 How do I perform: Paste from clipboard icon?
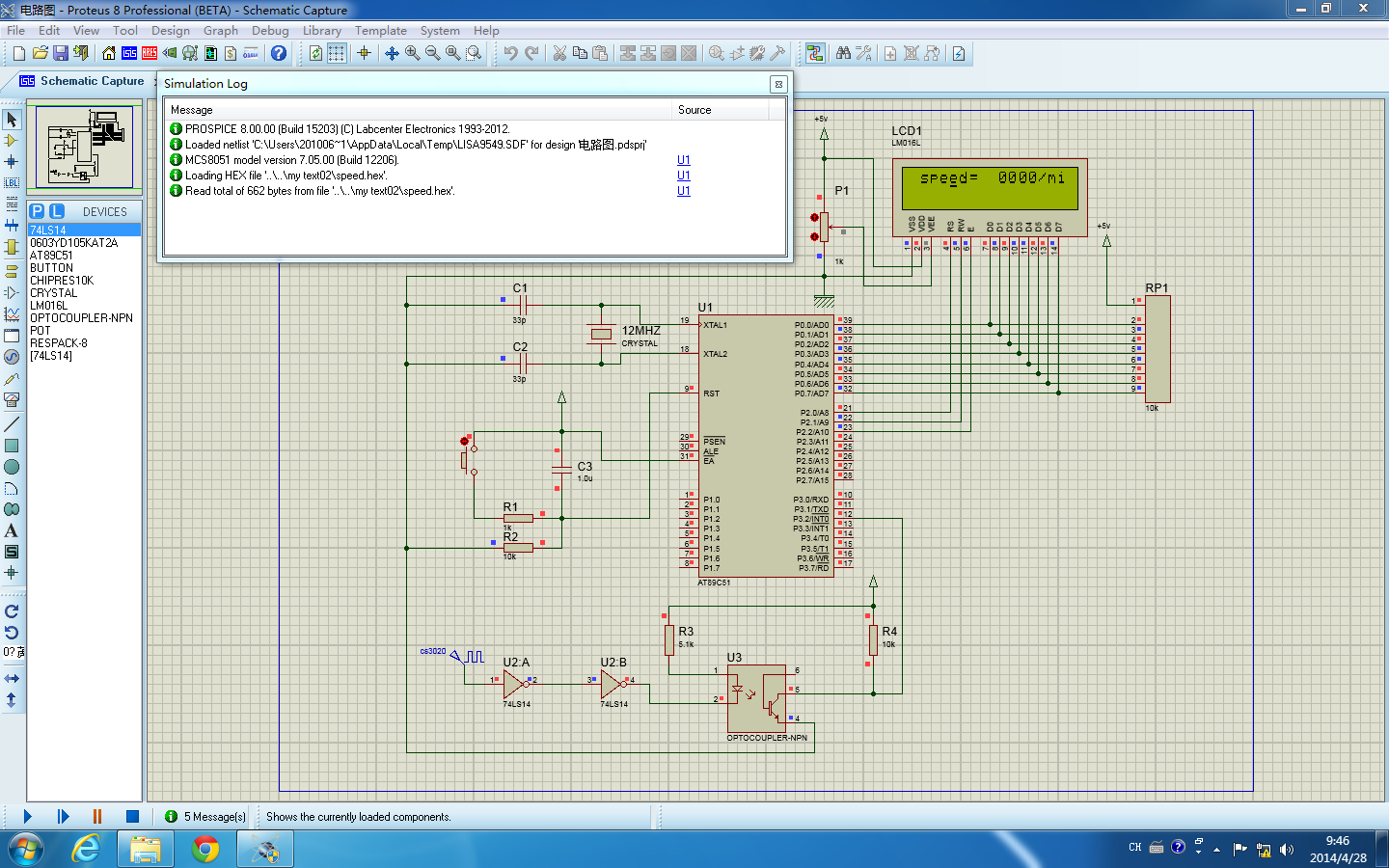(x=600, y=53)
